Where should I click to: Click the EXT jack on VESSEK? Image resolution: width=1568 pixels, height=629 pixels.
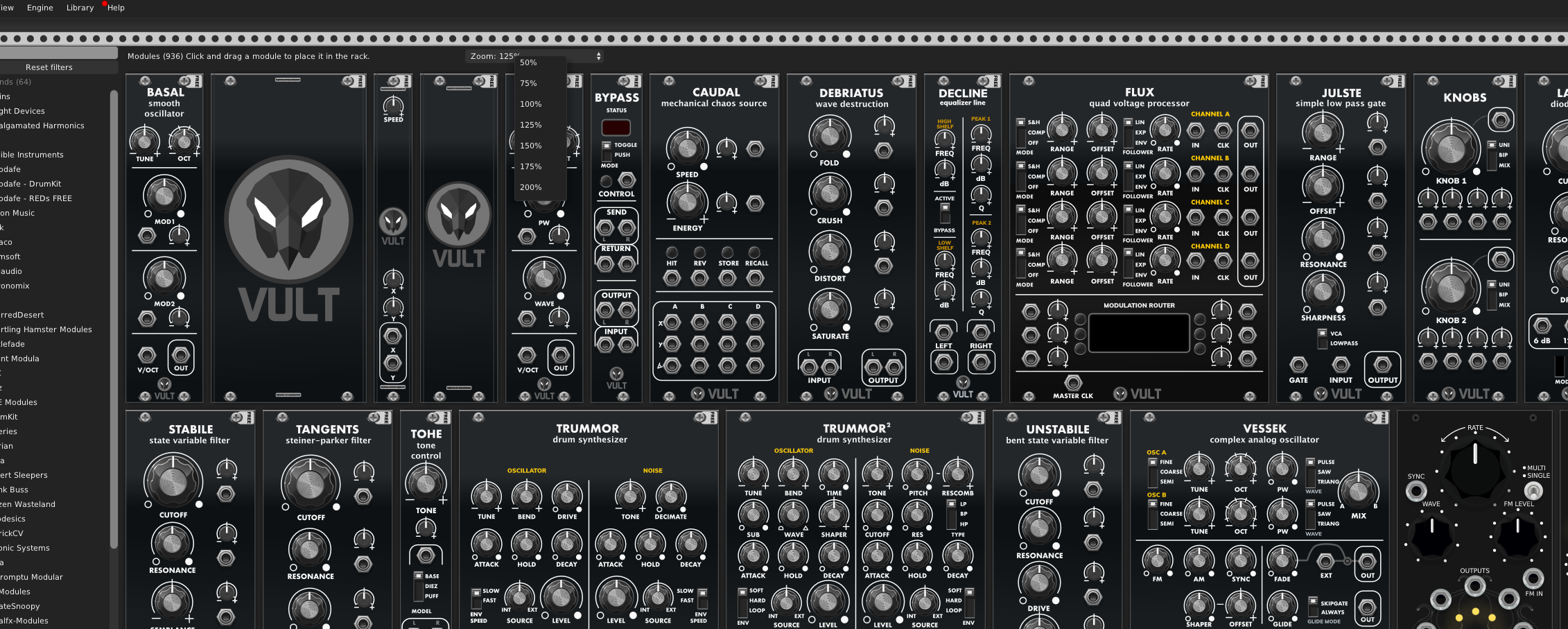pyautogui.click(x=1325, y=561)
